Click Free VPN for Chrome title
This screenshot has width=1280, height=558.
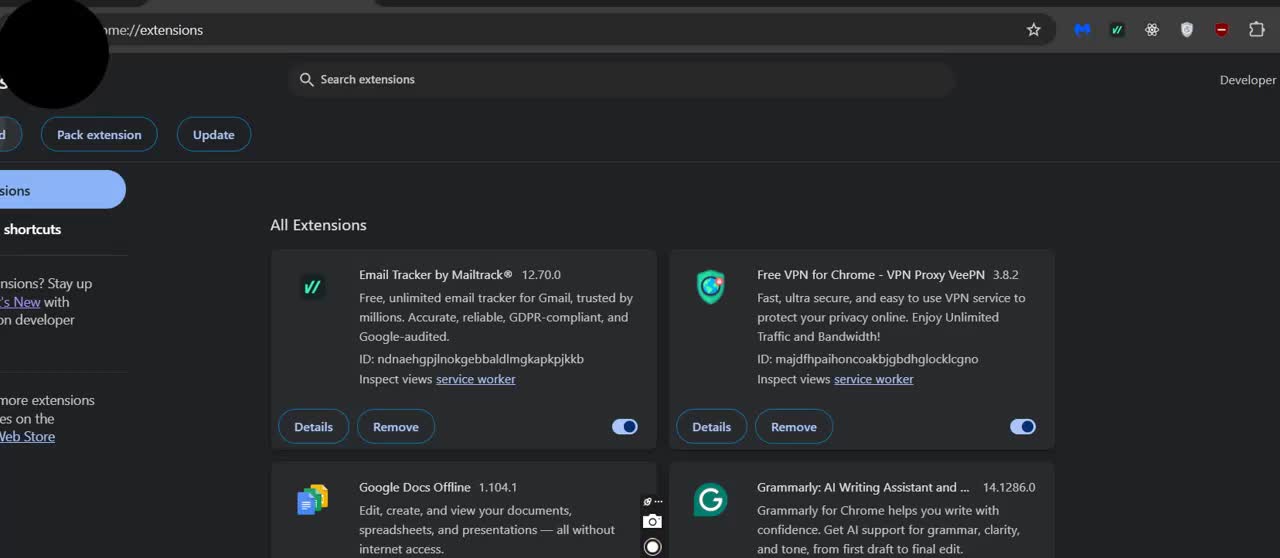873,275
